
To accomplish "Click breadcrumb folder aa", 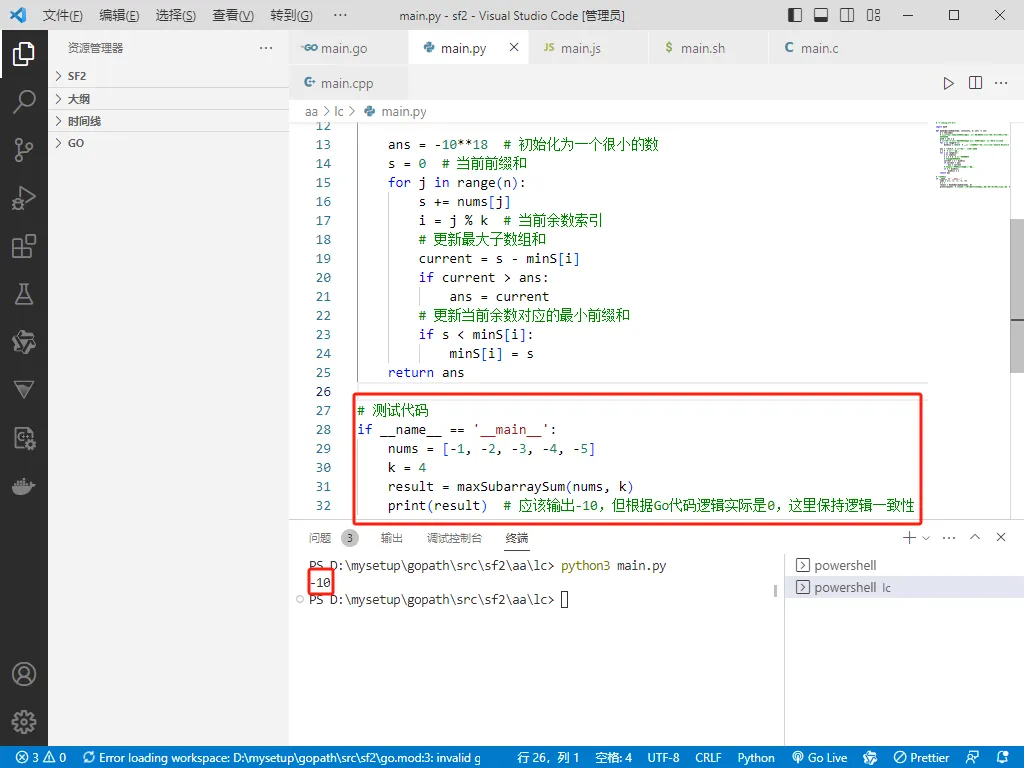I will coord(311,112).
